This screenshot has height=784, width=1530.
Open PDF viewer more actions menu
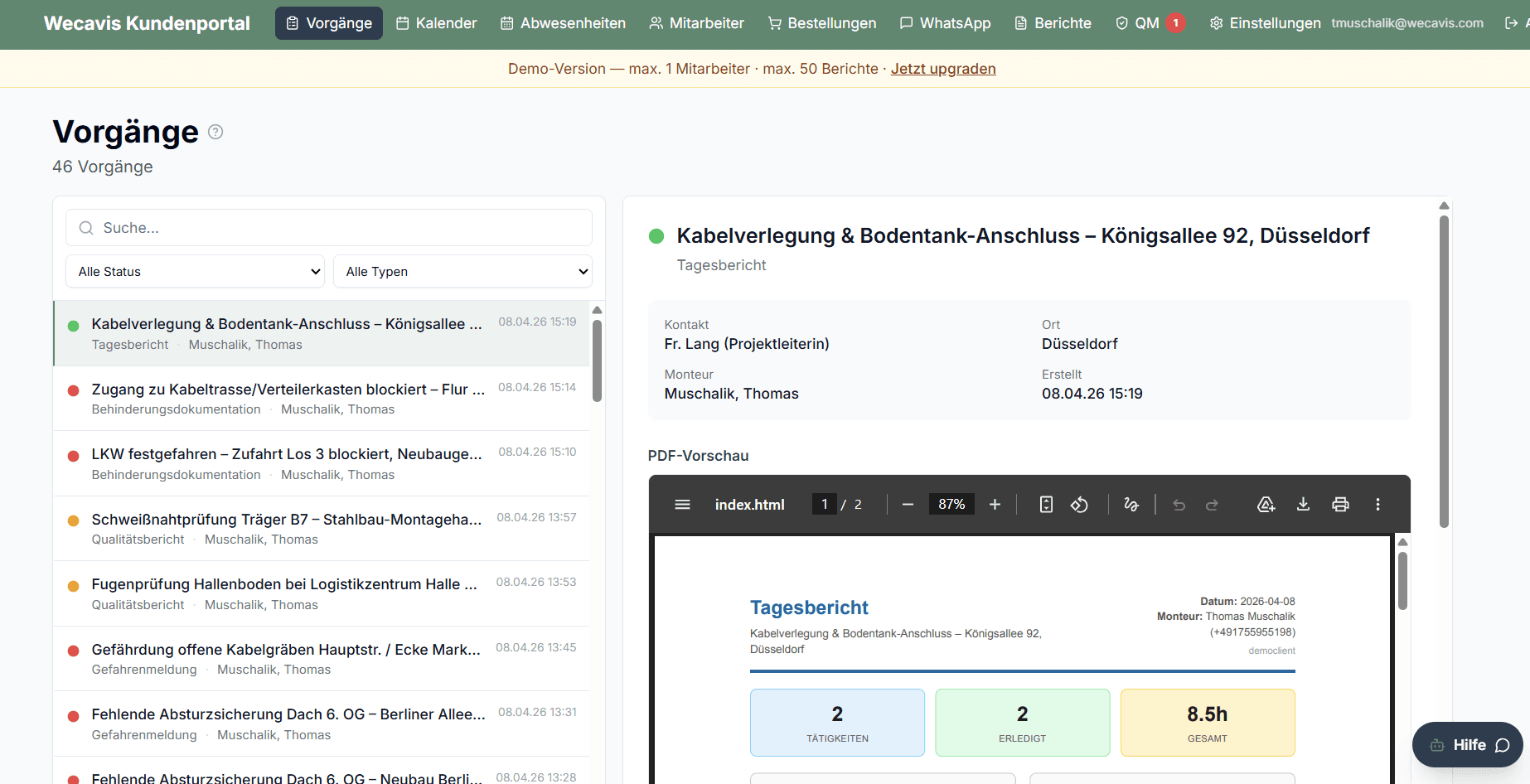[1377, 505]
